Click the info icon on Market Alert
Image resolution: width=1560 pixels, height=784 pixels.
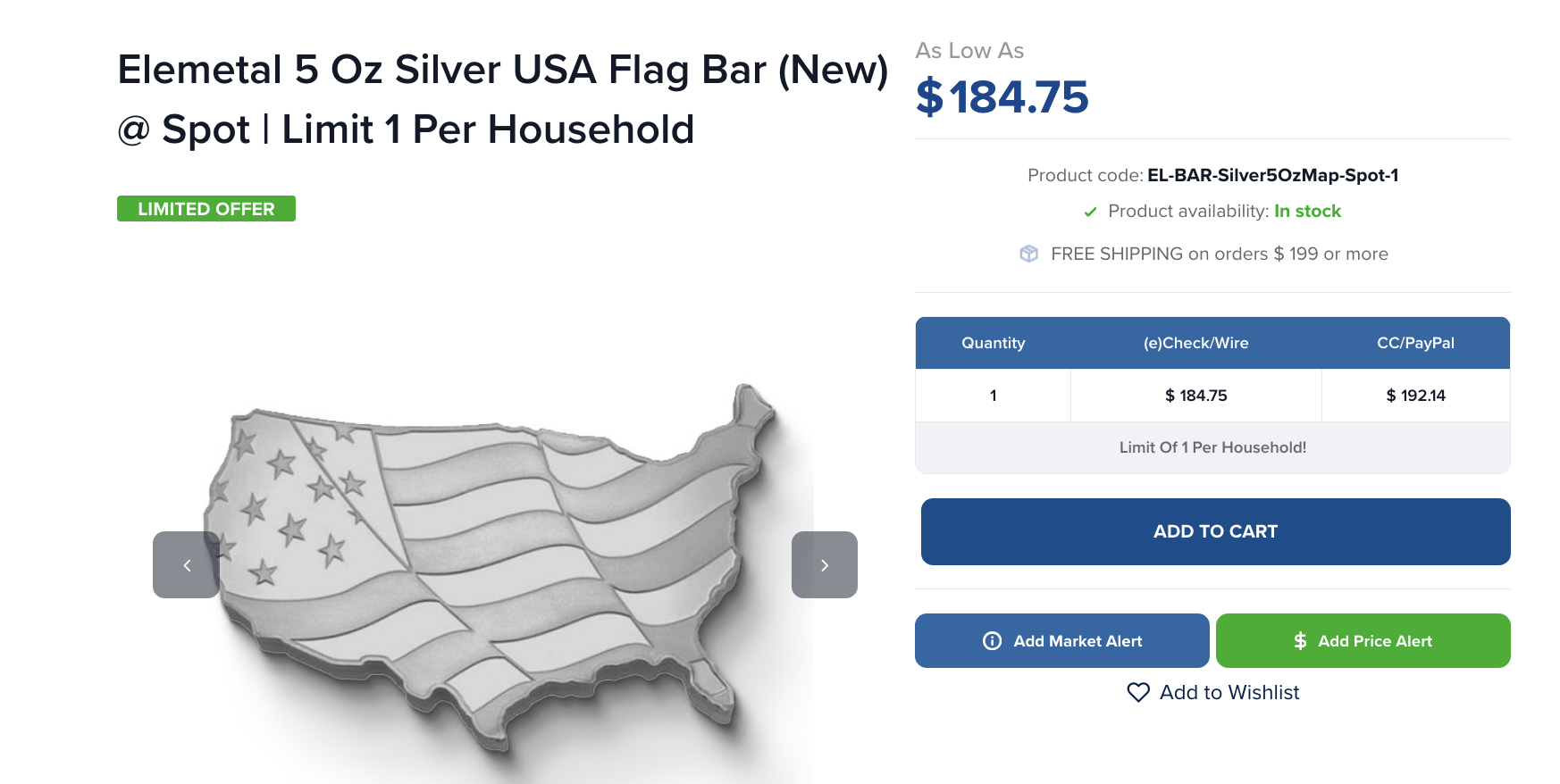point(992,640)
